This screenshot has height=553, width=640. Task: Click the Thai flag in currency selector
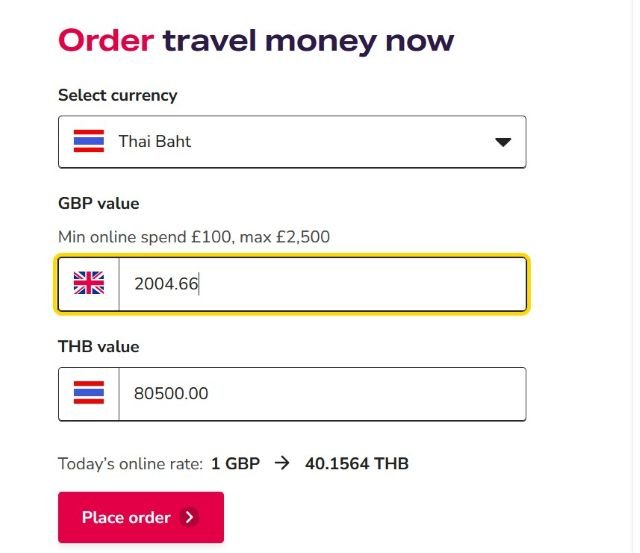tap(89, 142)
